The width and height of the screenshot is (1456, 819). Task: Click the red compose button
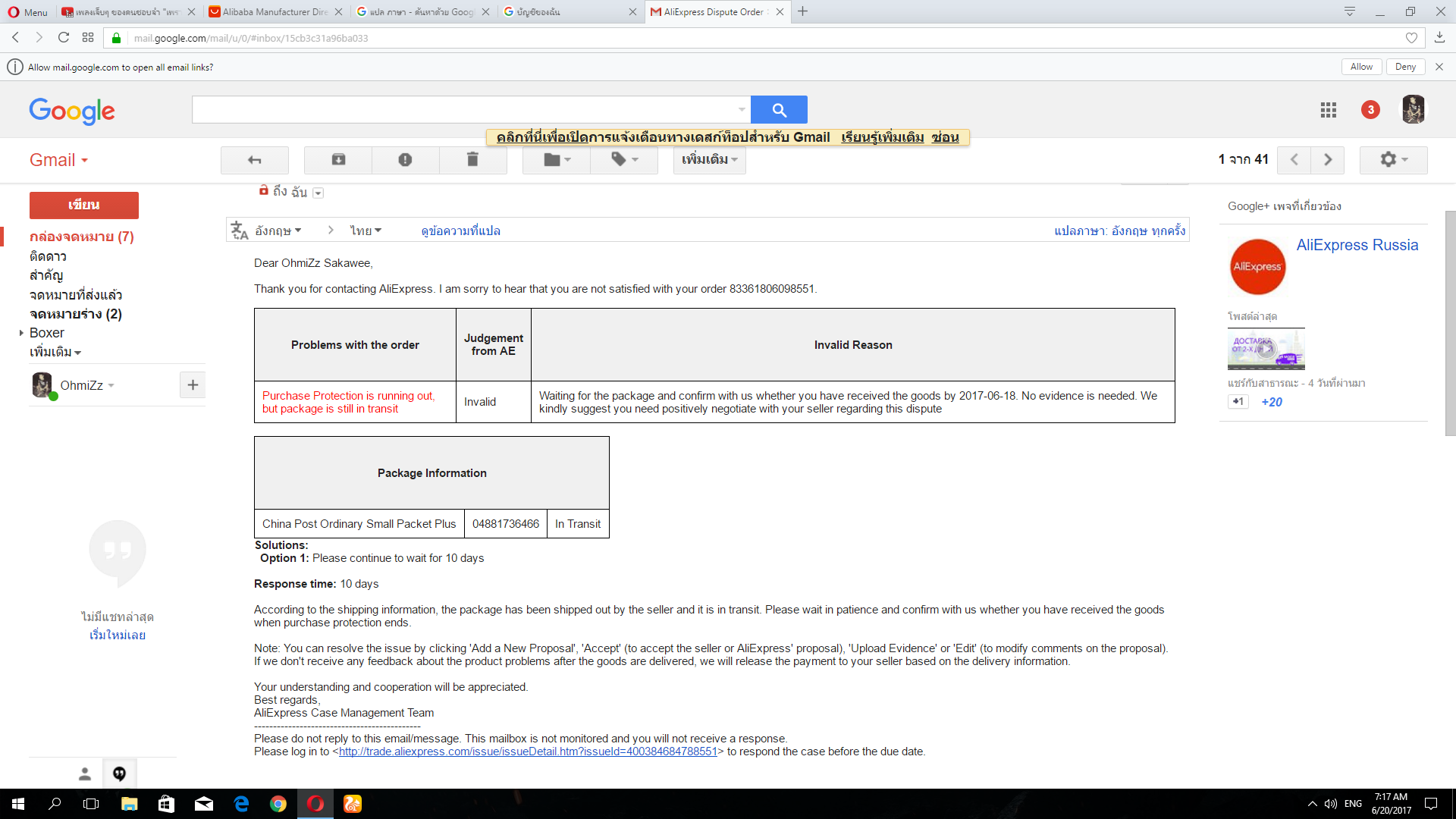[83, 205]
